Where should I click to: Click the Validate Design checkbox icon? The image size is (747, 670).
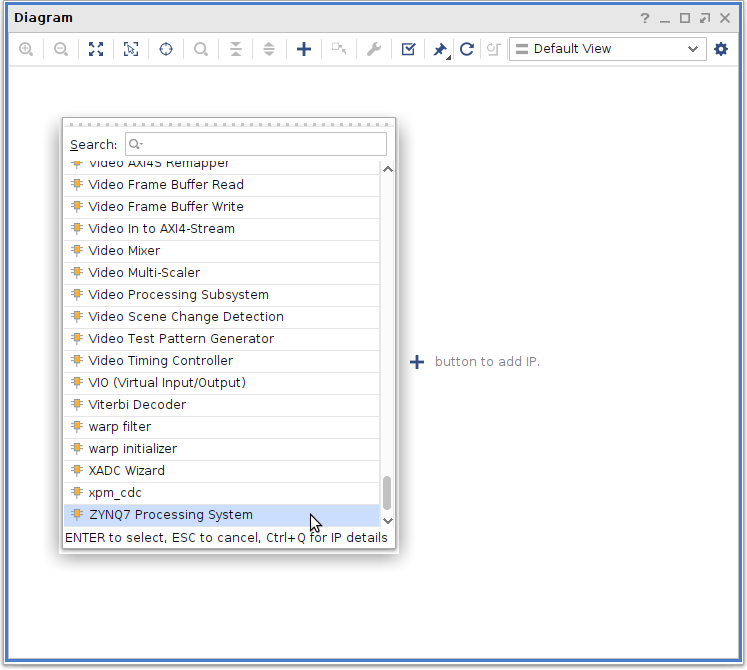(x=408, y=49)
